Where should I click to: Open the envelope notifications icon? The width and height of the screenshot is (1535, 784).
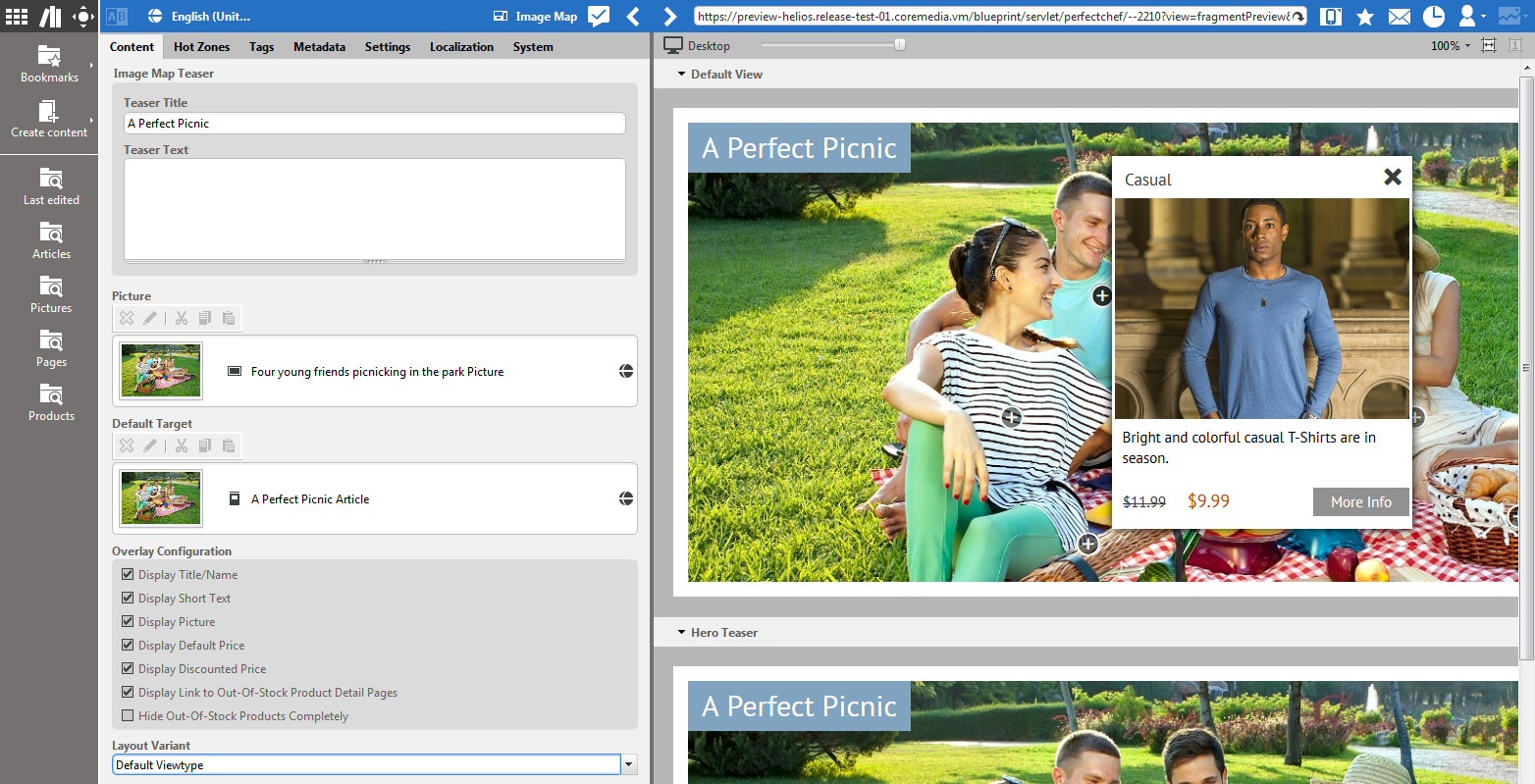1400,17
